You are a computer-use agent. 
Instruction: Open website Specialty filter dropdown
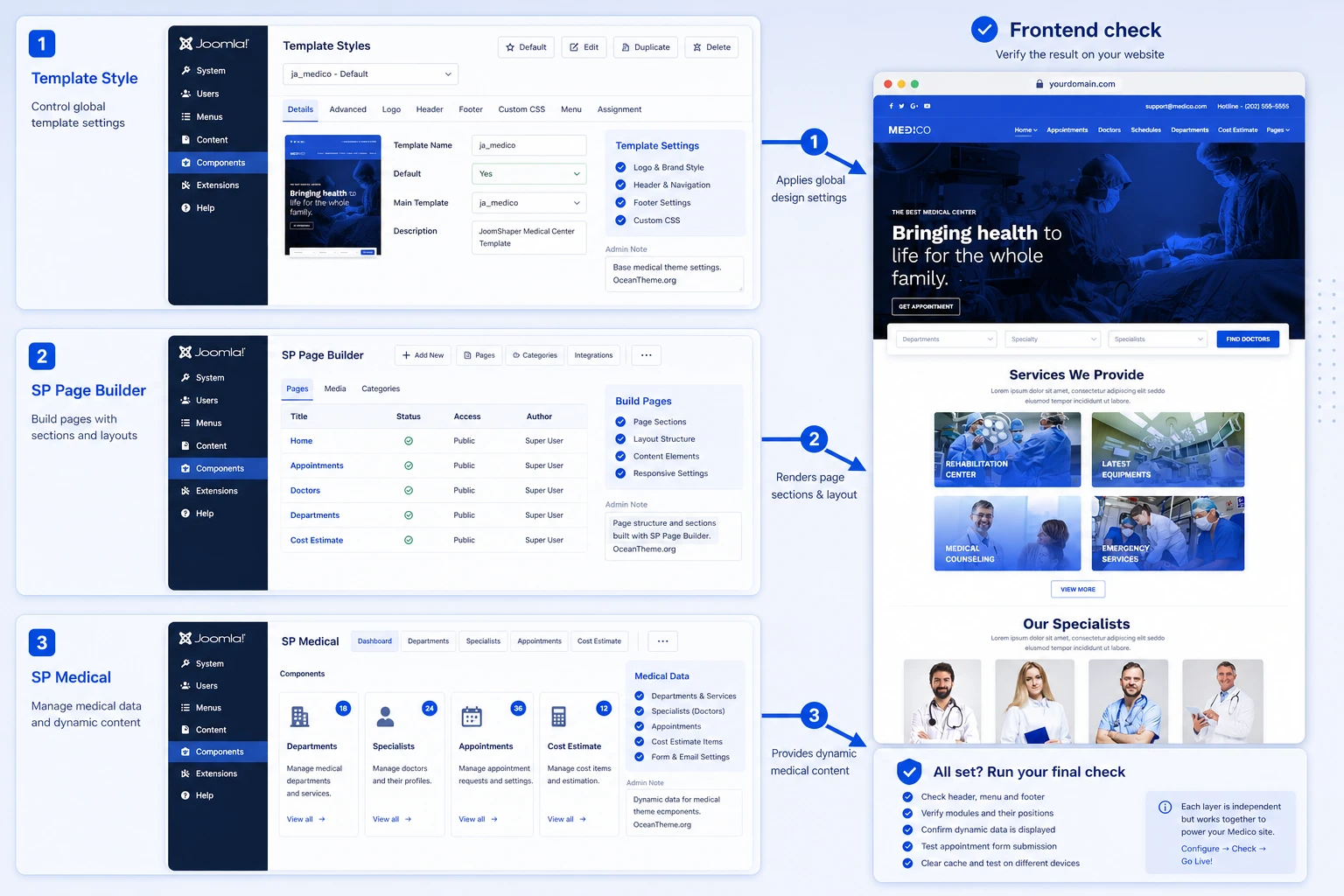pyautogui.click(x=1053, y=339)
